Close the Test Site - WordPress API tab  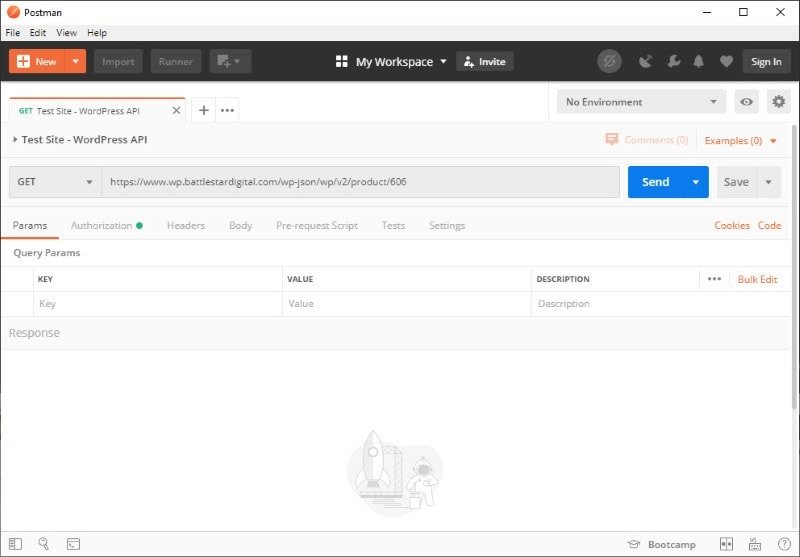coord(176,111)
